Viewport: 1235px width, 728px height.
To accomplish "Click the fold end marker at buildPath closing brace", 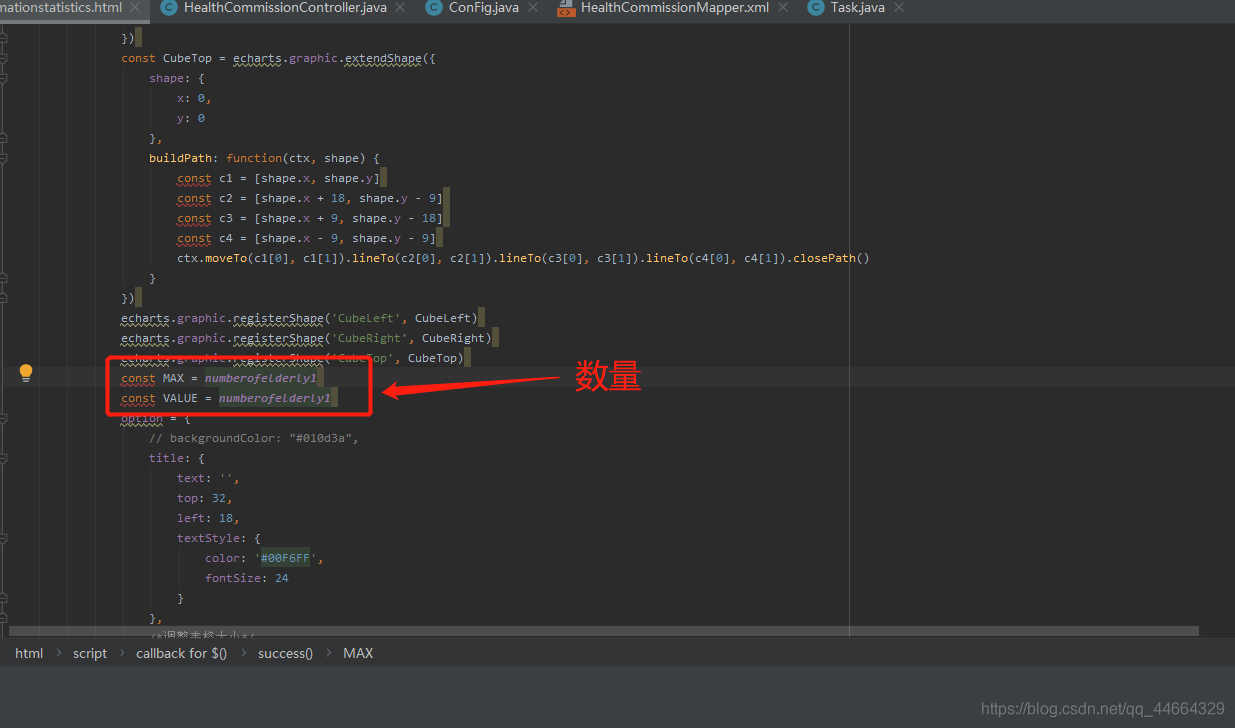I will point(4,278).
